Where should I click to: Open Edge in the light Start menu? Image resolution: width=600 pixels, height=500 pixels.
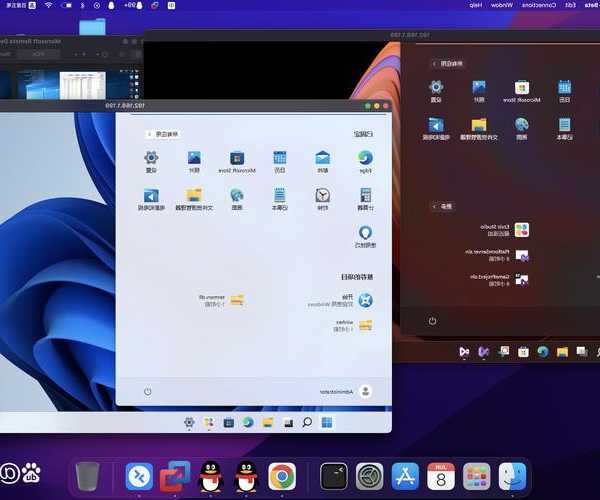pyautogui.click(x=365, y=158)
